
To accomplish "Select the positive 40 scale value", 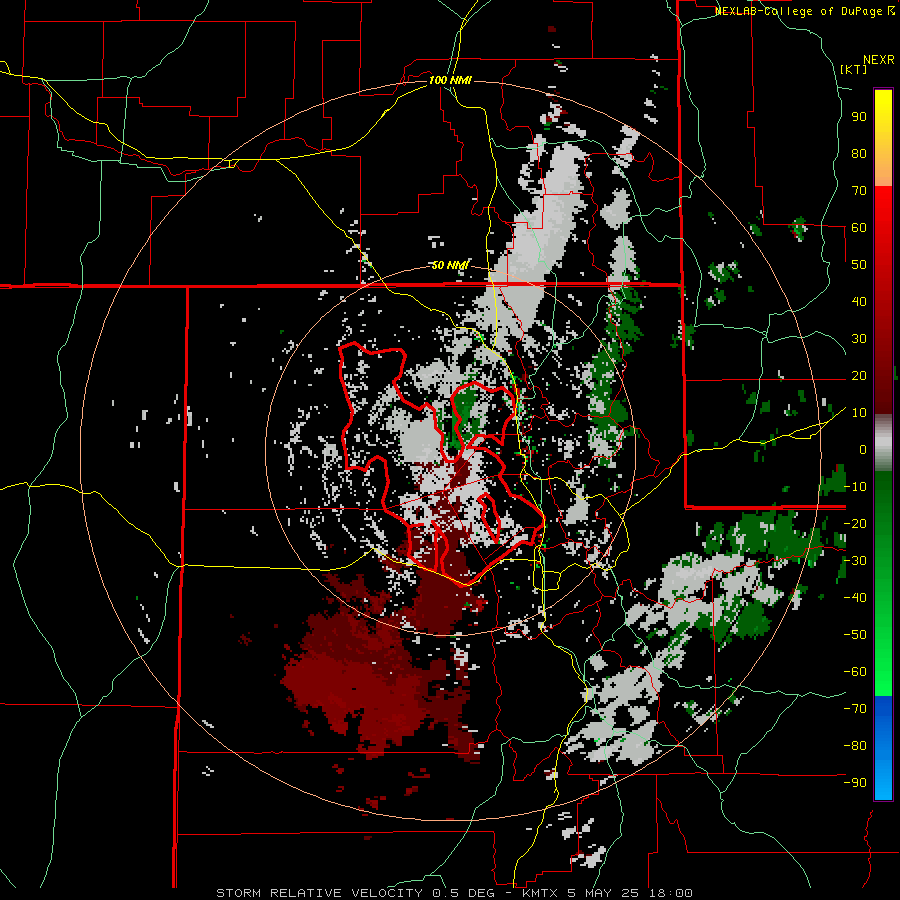I will [859, 302].
